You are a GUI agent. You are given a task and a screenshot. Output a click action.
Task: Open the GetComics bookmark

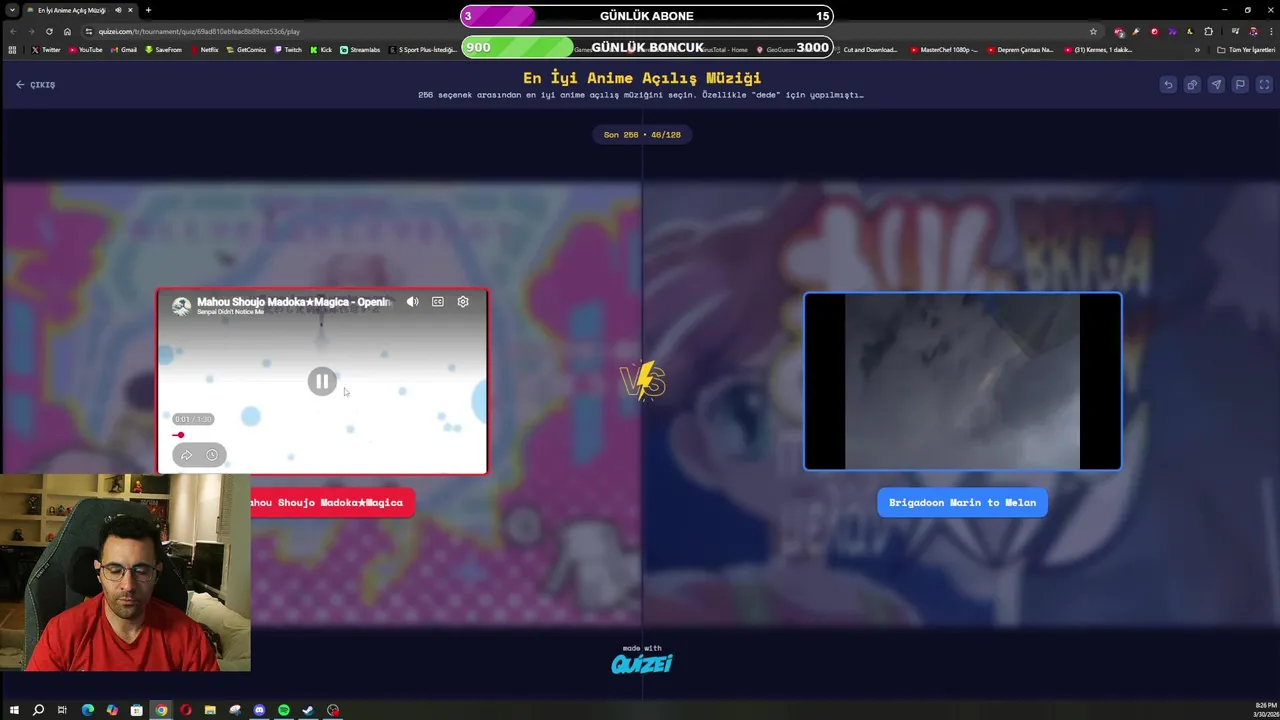click(x=246, y=49)
